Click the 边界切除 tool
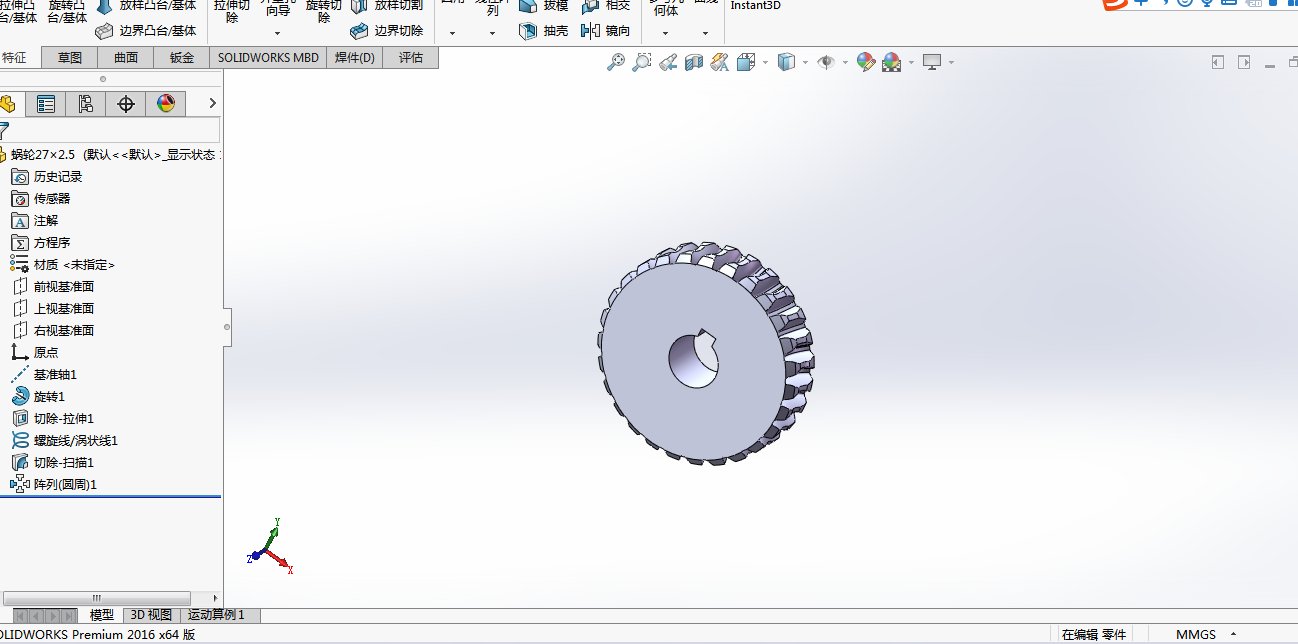Viewport: 1298px width, 644px height. click(x=387, y=31)
